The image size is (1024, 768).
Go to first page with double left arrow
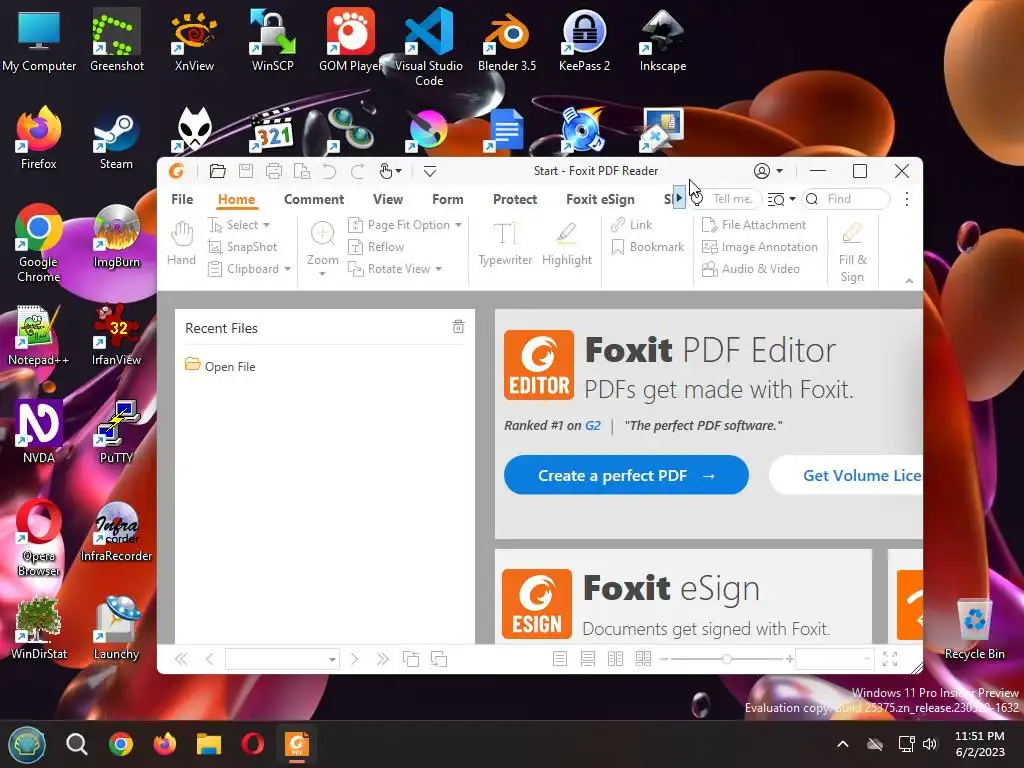pyautogui.click(x=181, y=659)
